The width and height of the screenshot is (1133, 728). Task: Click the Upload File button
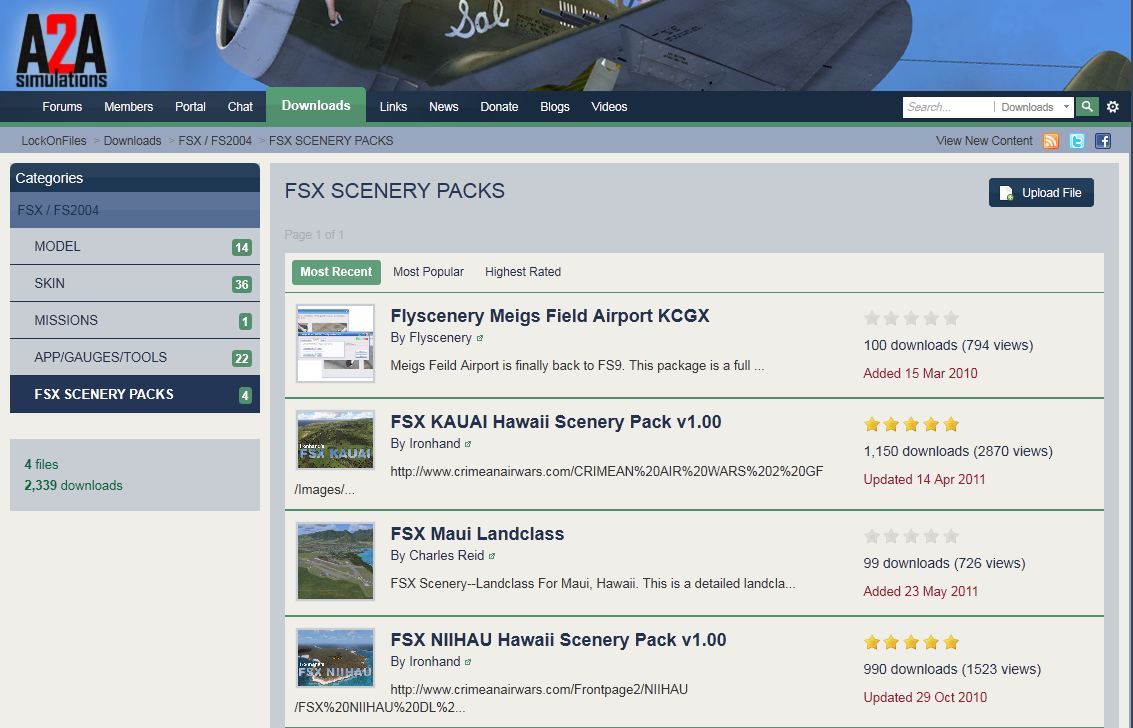[1041, 193]
